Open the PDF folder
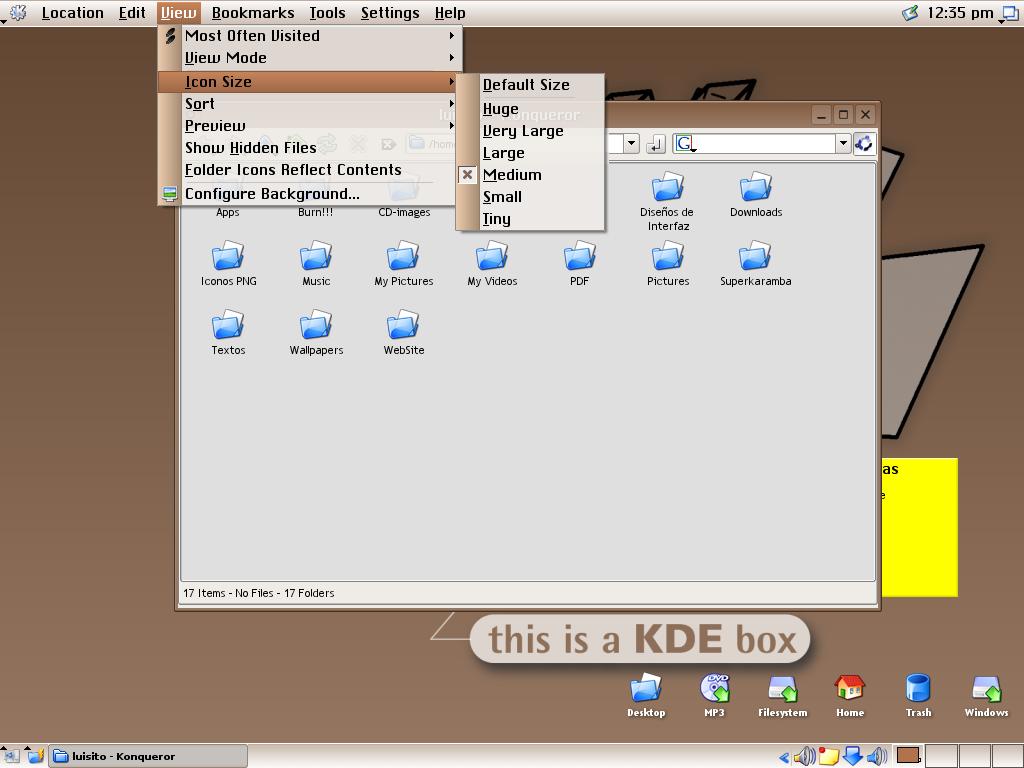This screenshot has height=768, width=1024. (579, 263)
